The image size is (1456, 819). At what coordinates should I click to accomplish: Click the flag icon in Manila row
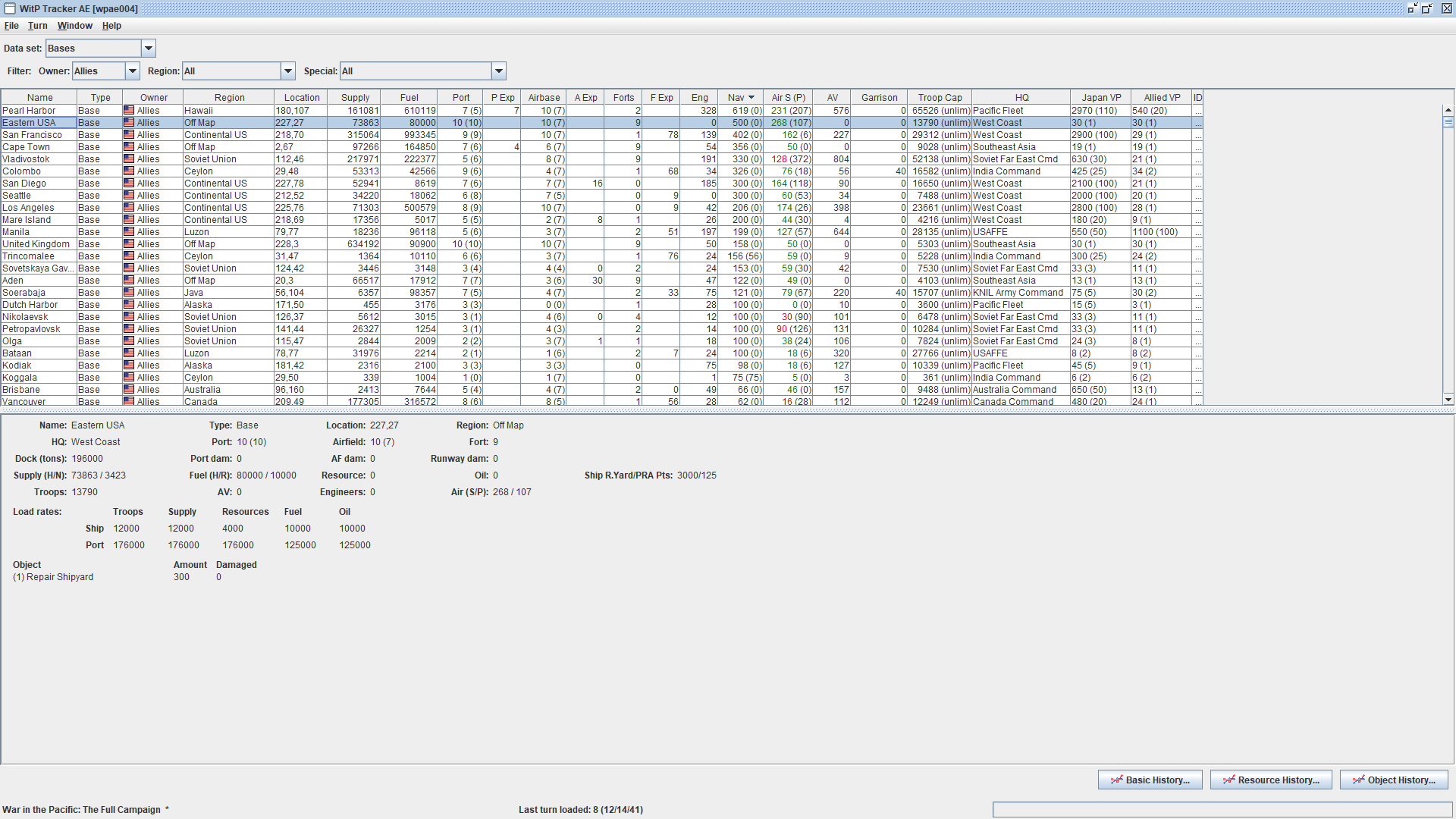coord(129,232)
